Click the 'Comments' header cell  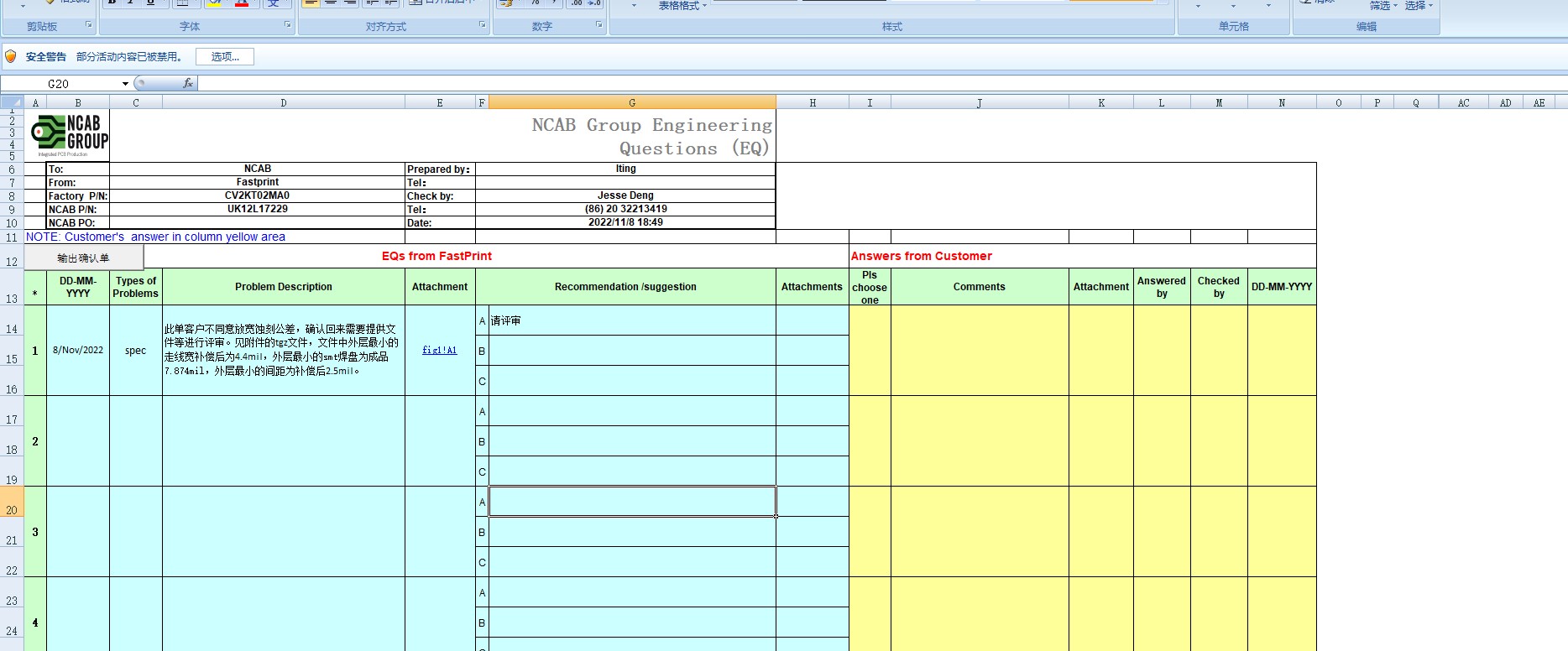(x=980, y=287)
